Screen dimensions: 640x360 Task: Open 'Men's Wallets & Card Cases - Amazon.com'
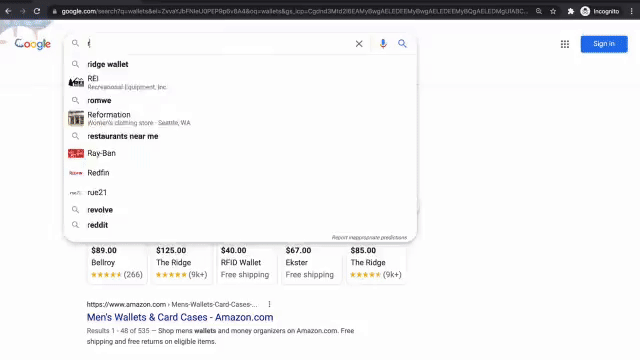[180, 317]
